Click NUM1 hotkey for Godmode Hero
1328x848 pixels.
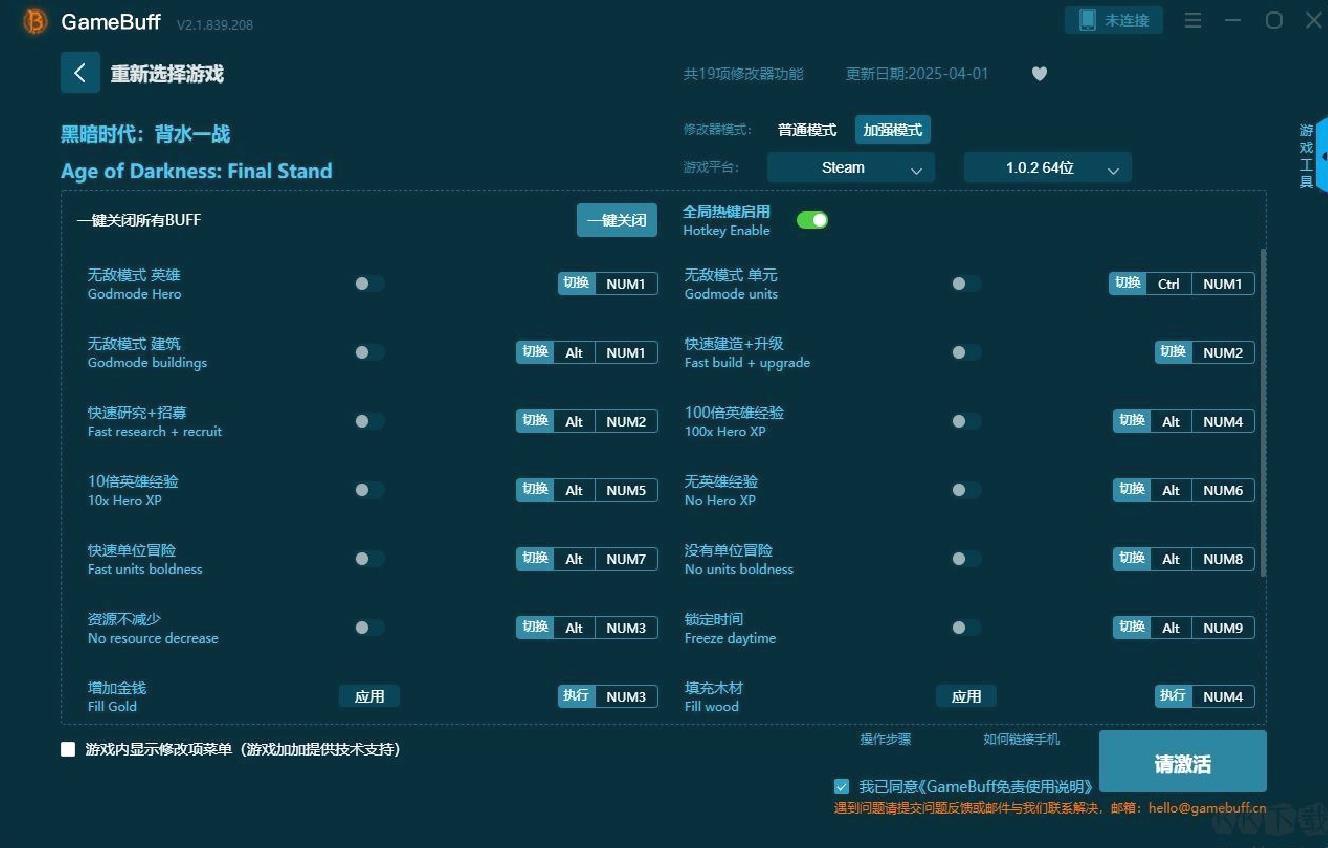tap(626, 284)
